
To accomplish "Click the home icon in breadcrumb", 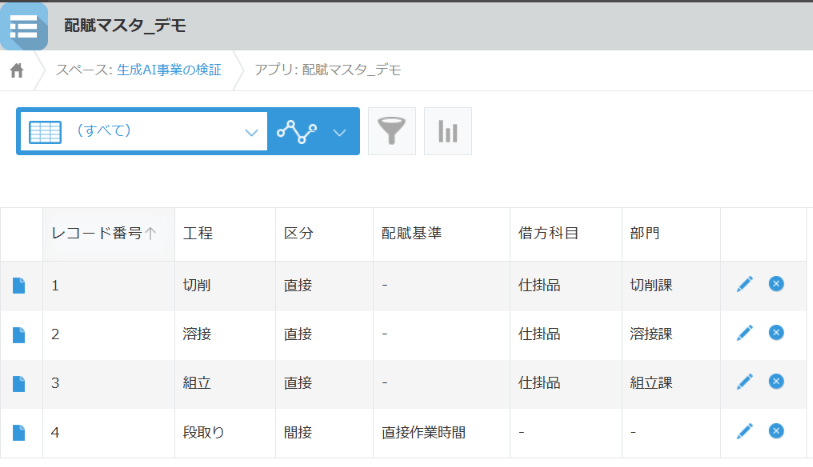I will (x=17, y=70).
